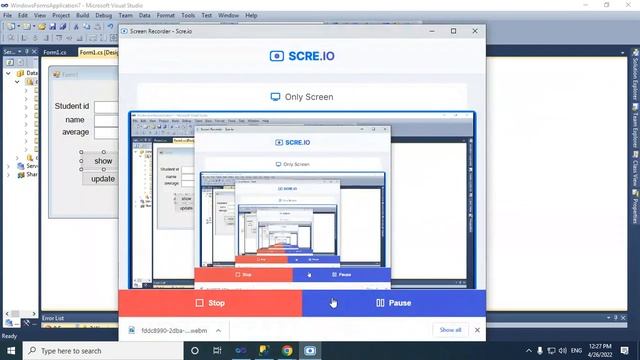The width and height of the screenshot is (640, 360).
Task: Open Google Chrome from taskbar
Action: tap(287, 351)
